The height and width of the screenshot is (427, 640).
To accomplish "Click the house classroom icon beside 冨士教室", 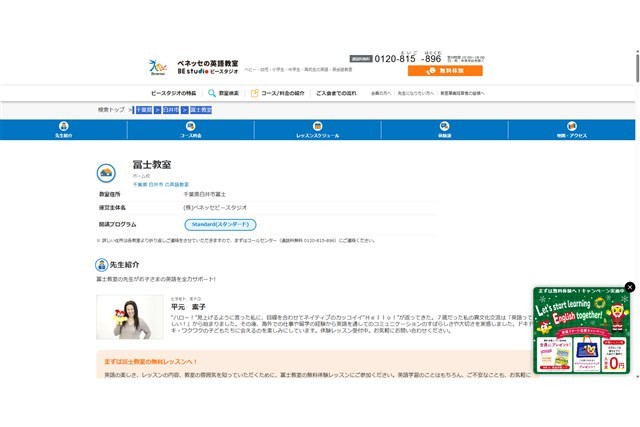I will point(106,173).
